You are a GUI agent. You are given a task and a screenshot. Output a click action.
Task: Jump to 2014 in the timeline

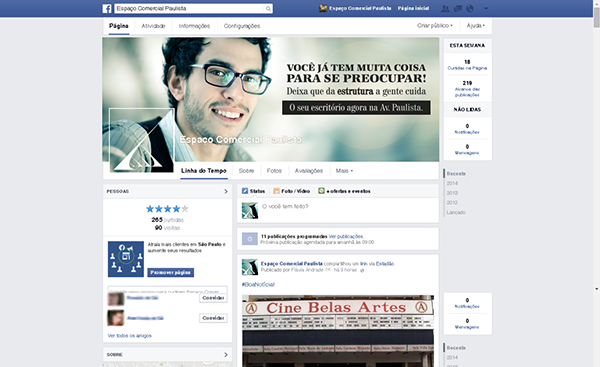click(452, 183)
